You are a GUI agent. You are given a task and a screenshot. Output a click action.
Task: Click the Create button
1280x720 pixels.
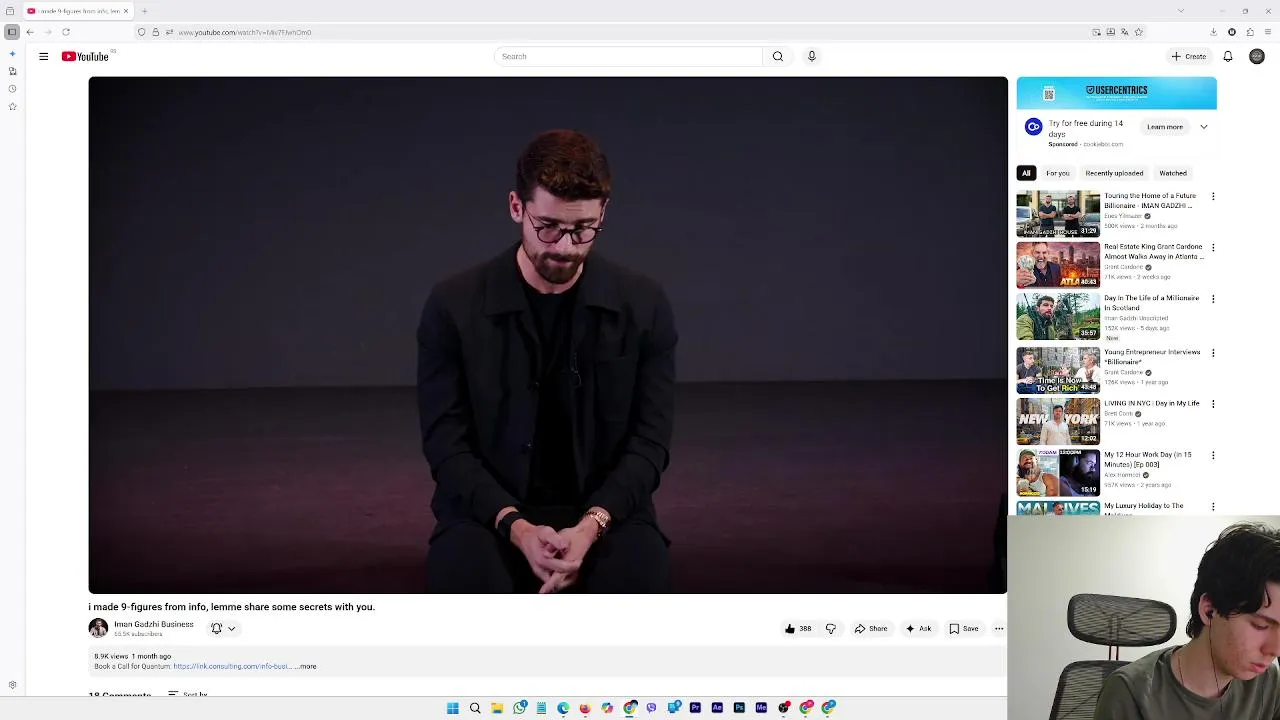tap(1189, 56)
